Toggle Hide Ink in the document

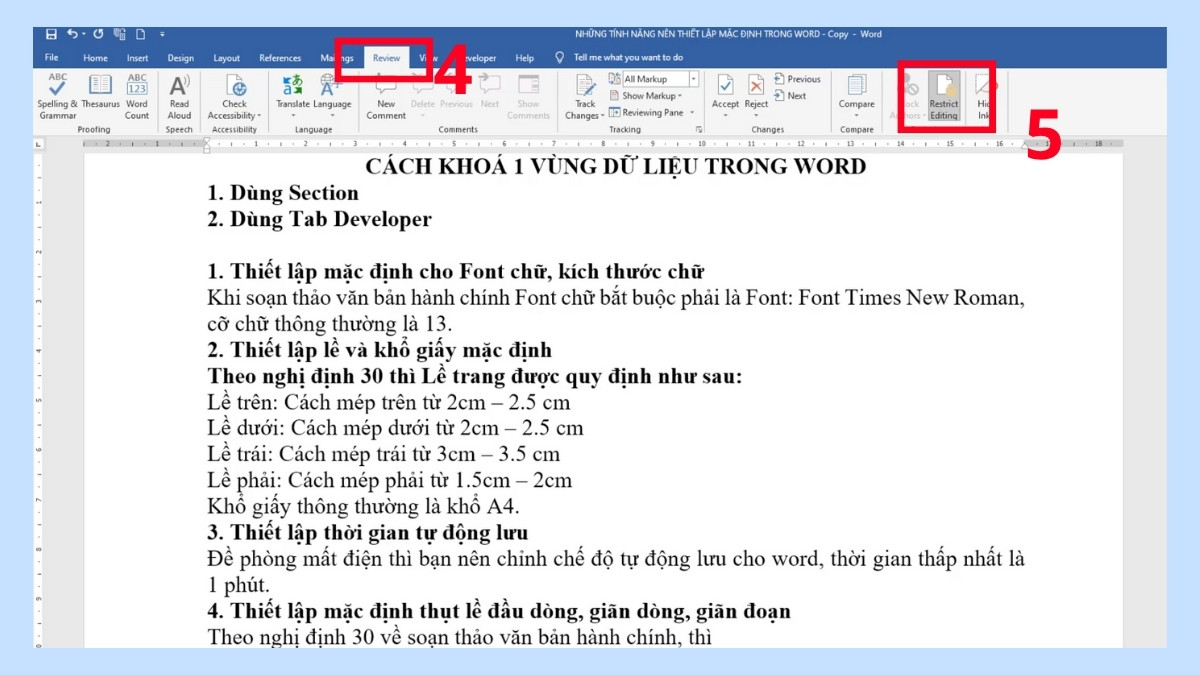[x=985, y=95]
